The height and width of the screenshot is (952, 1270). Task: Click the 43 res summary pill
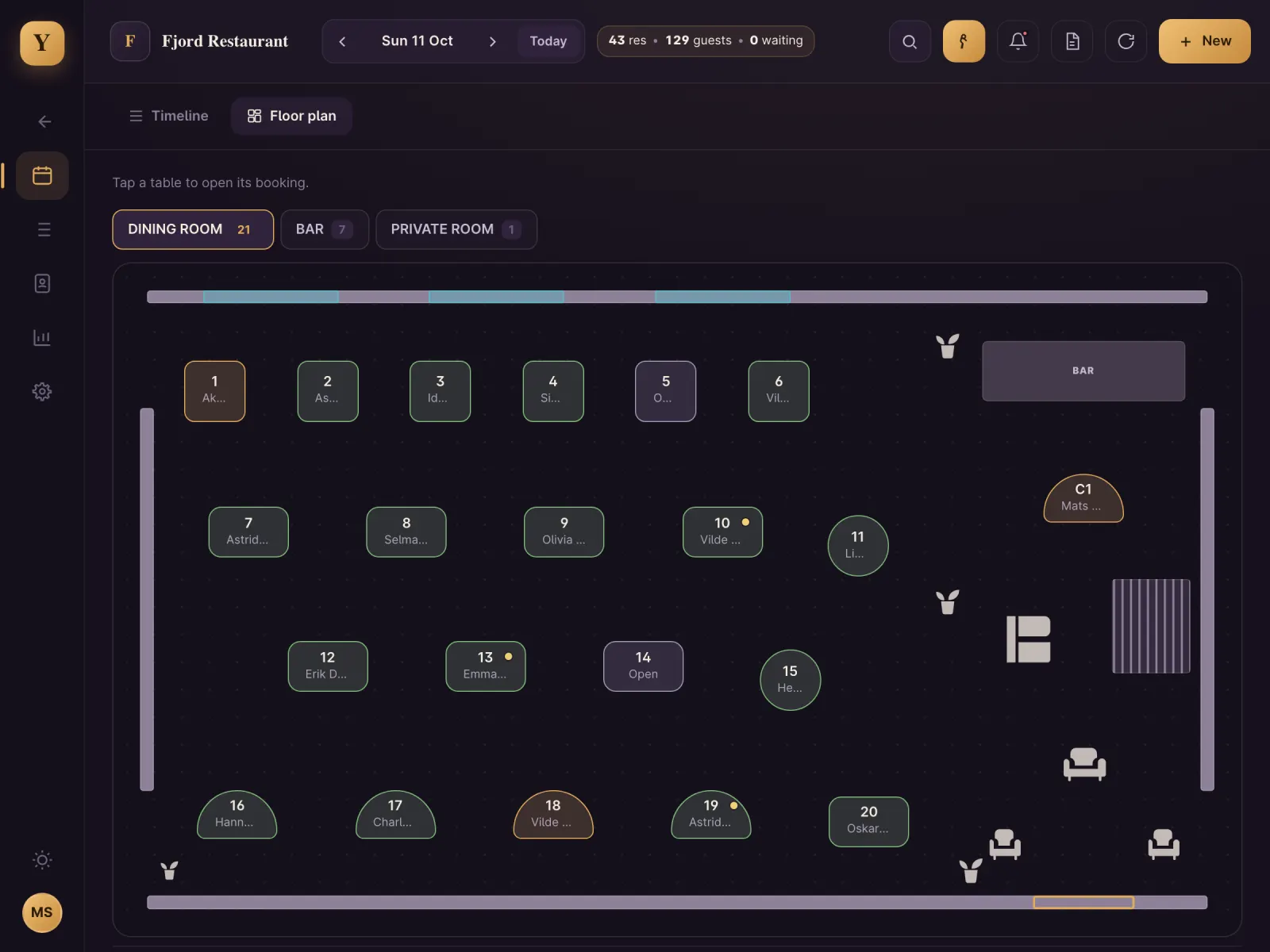point(706,40)
